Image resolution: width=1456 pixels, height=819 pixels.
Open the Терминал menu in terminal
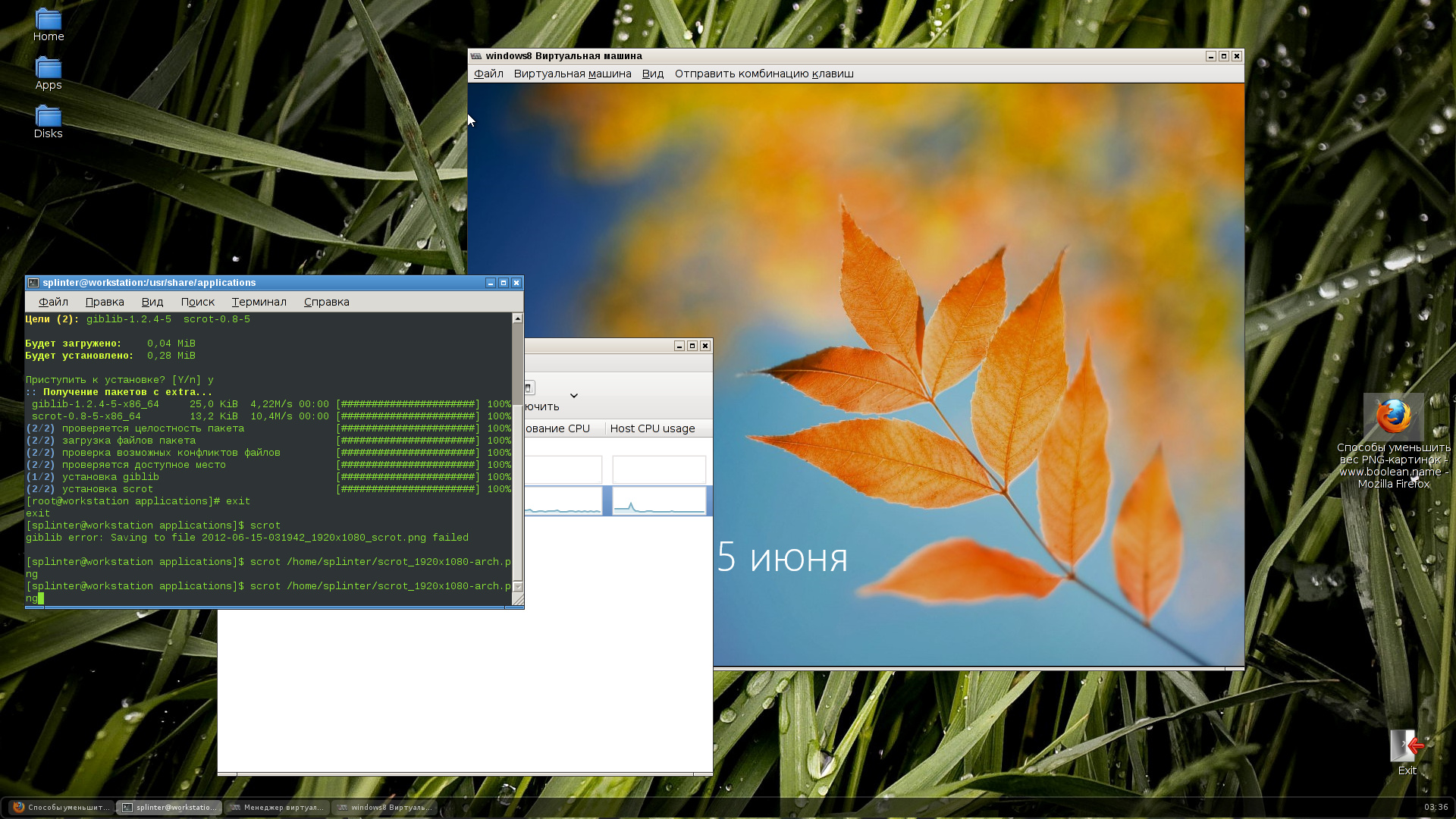(259, 302)
